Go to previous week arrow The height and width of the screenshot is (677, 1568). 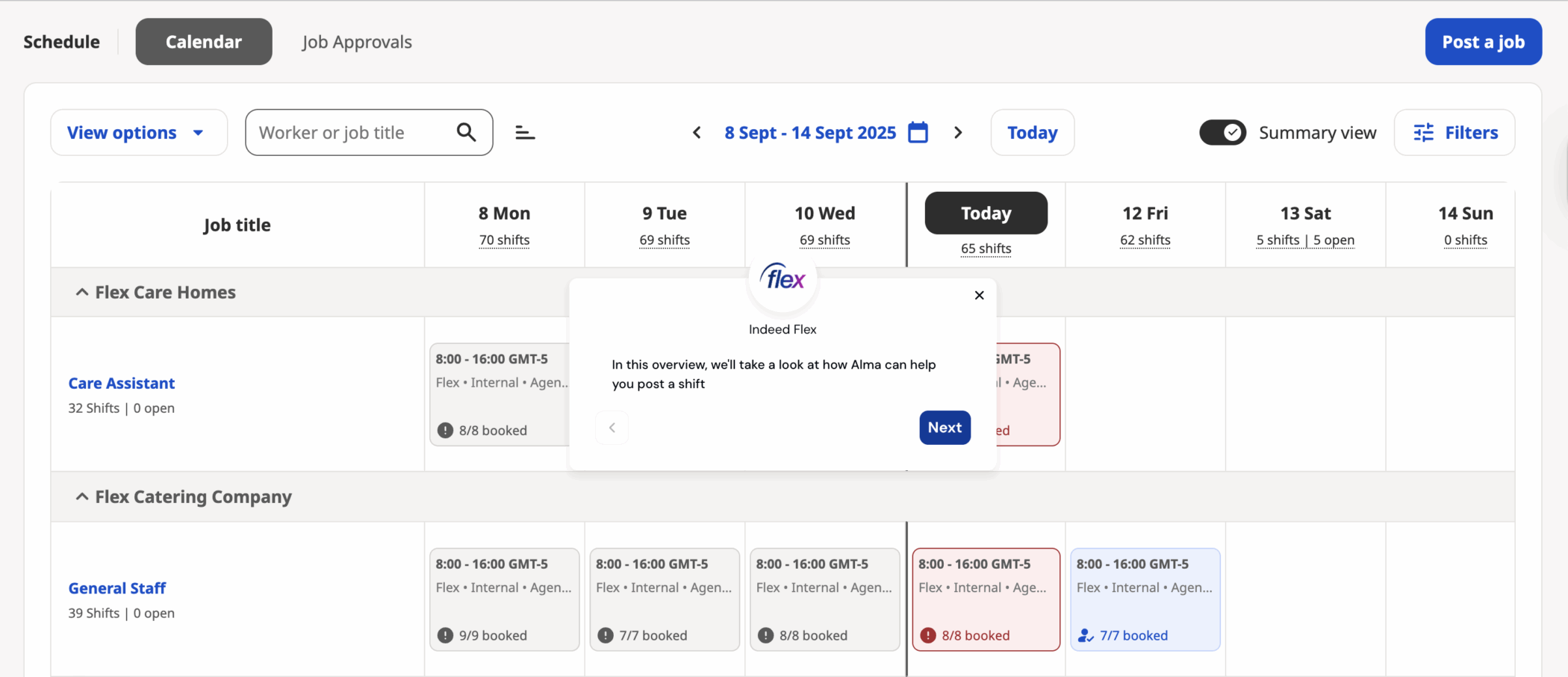pyautogui.click(x=697, y=133)
